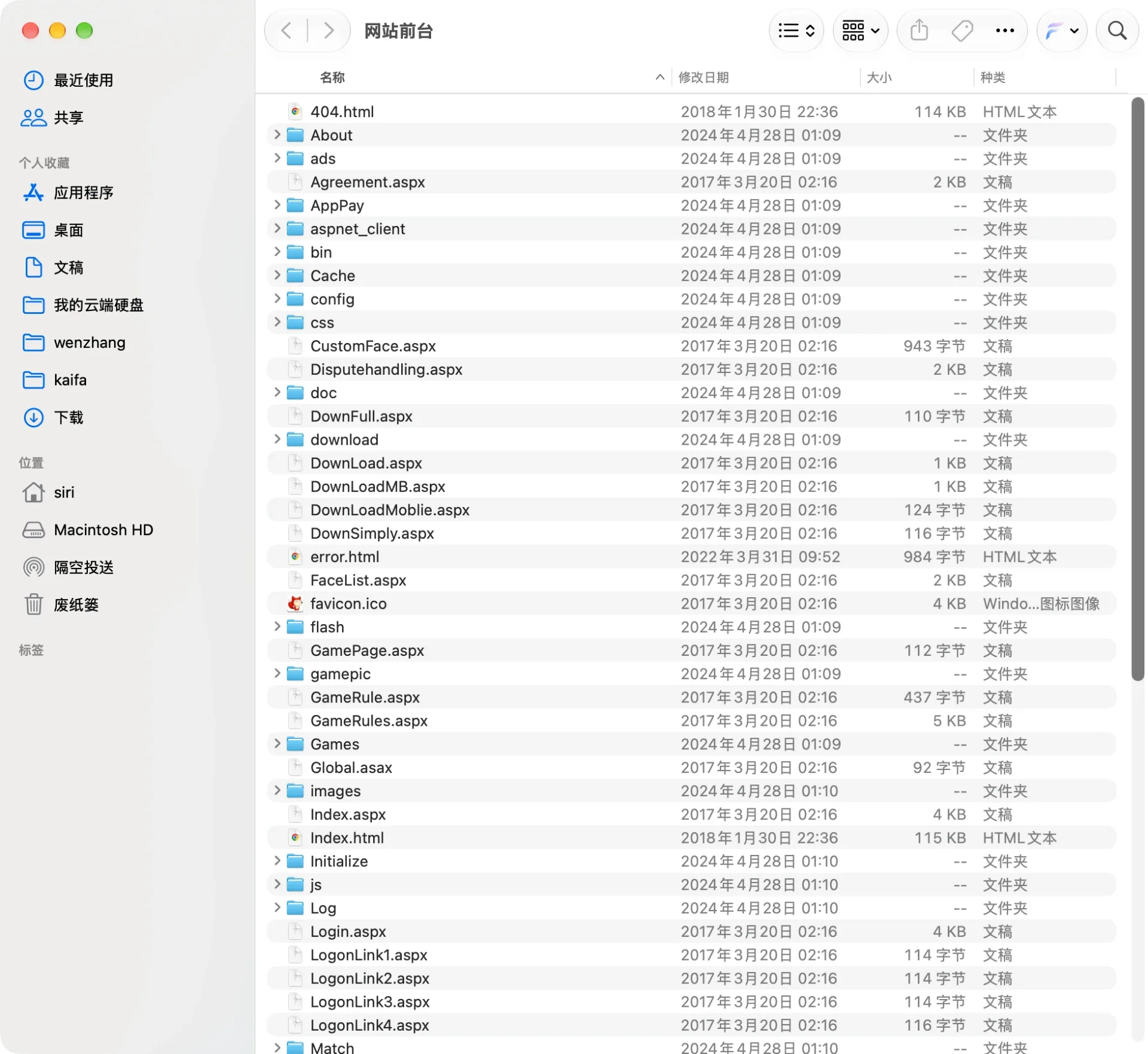Select the Global.asax file
1148x1054 pixels.
[x=692, y=768]
